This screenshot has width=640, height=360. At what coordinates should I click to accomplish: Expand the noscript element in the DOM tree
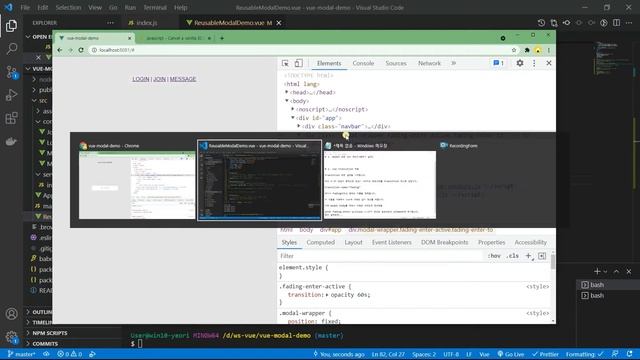click(x=293, y=109)
